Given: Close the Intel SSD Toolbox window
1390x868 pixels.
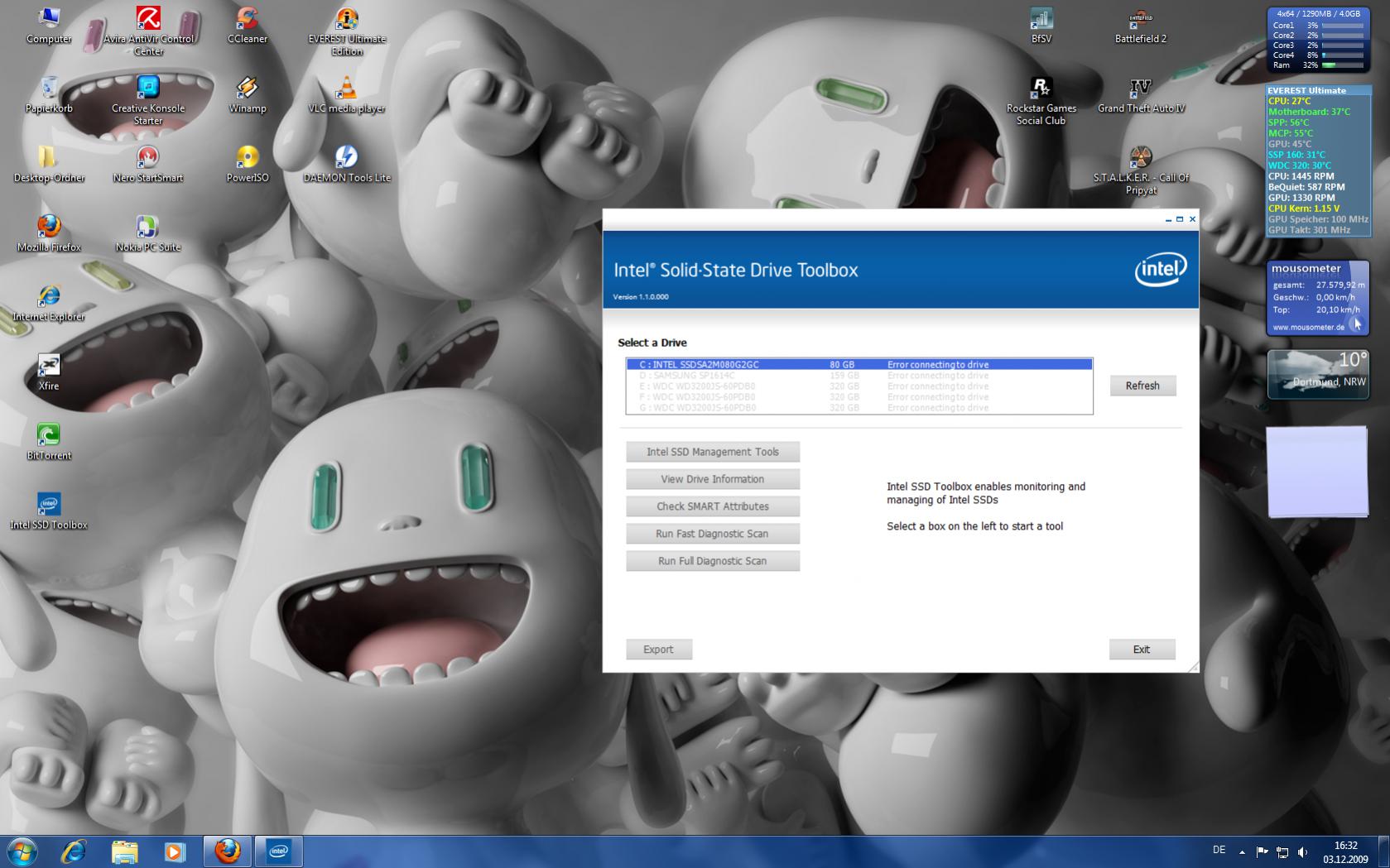Looking at the screenshot, I should point(1192,219).
